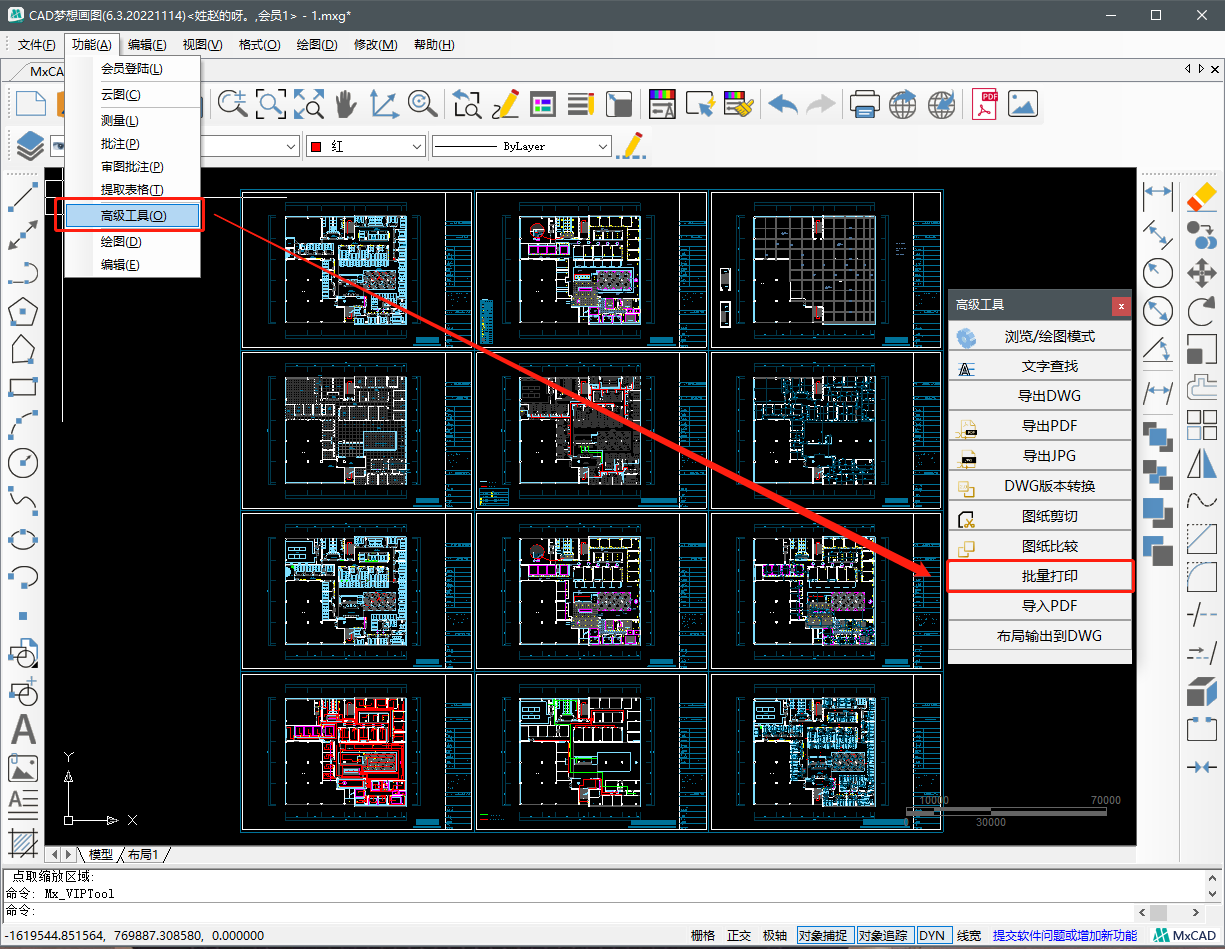The image size is (1225, 949).
Task: Click the 文字查找 button
Action: [x=1040, y=366]
